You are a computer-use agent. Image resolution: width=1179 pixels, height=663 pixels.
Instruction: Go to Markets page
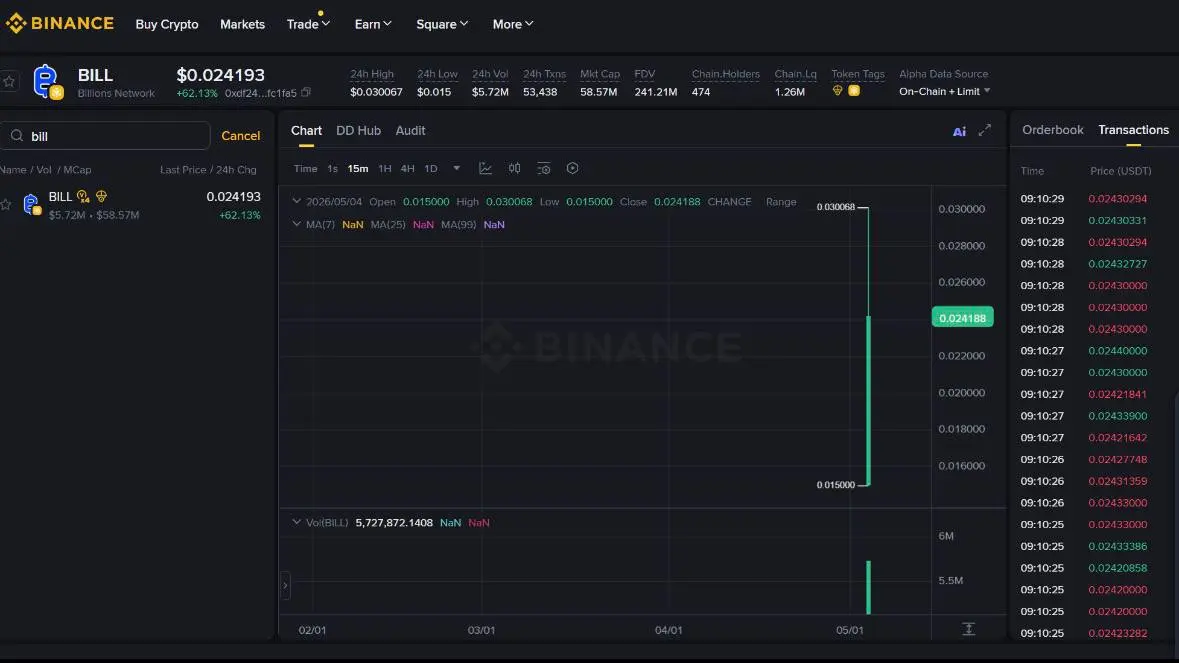click(242, 24)
